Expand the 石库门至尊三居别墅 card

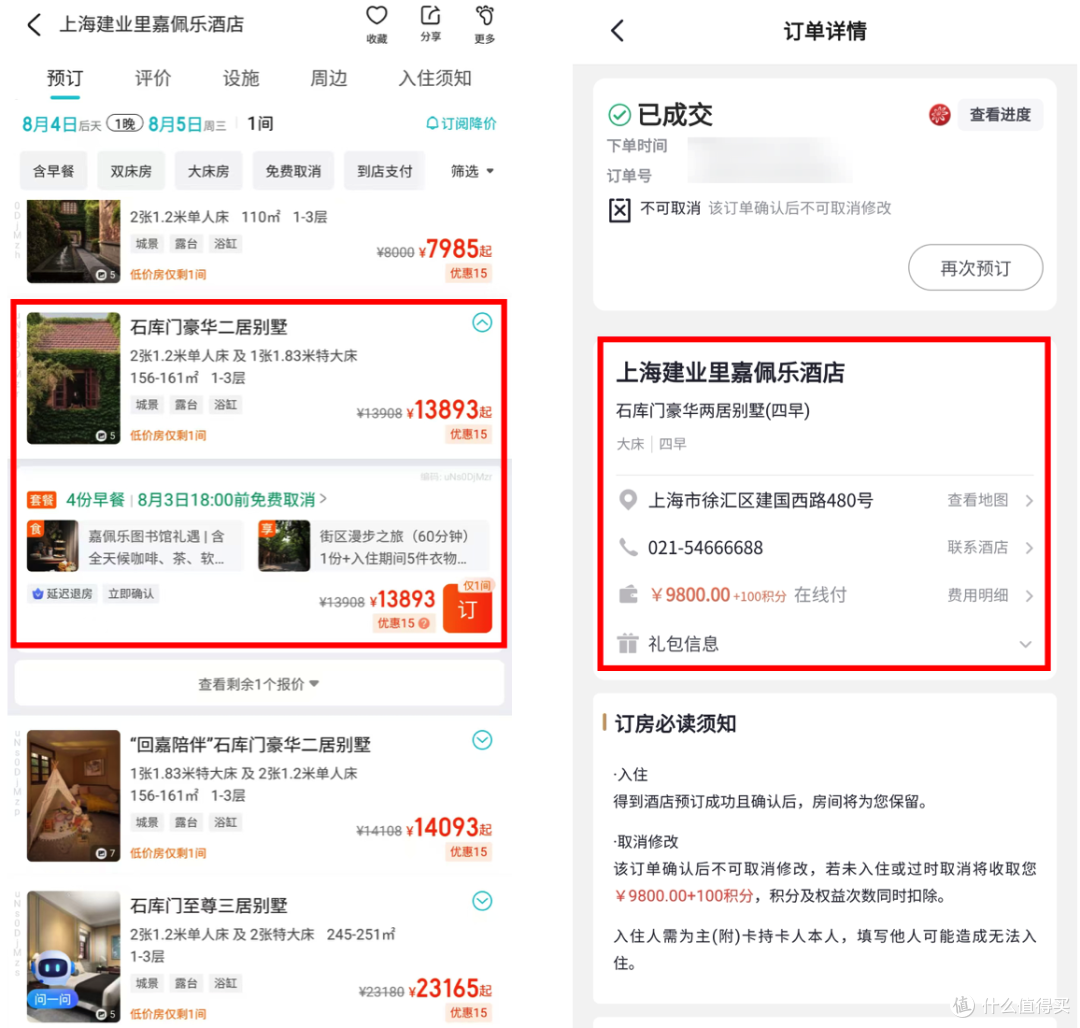[482, 901]
